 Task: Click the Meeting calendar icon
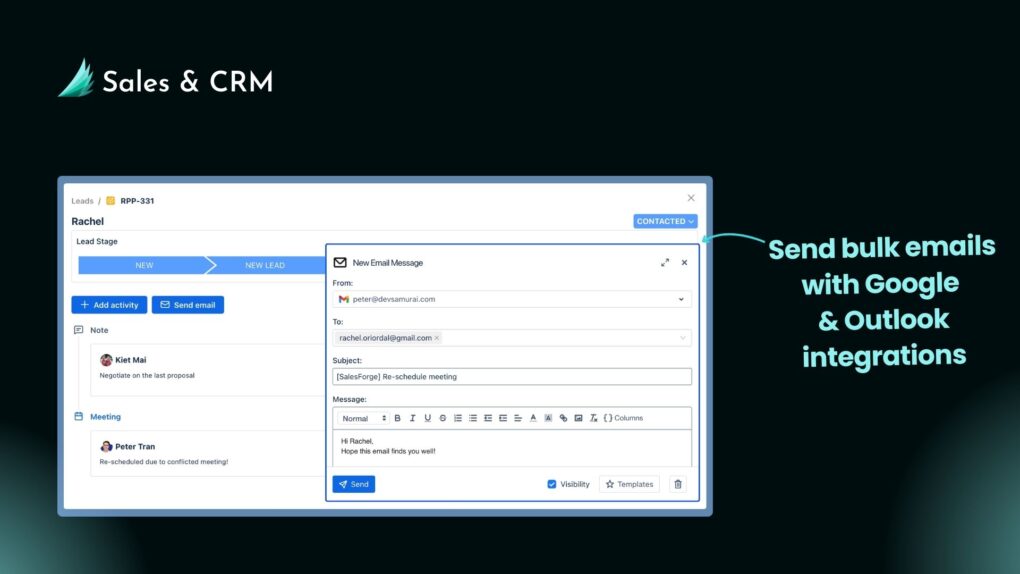(79, 417)
